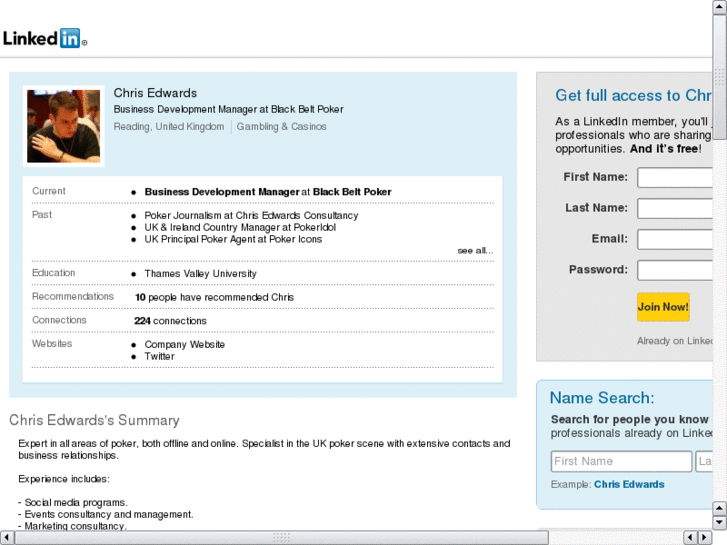Click the vertical scrollbar thumb
Image resolution: width=727 pixels, height=545 pixels.
[x=719, y=77]
